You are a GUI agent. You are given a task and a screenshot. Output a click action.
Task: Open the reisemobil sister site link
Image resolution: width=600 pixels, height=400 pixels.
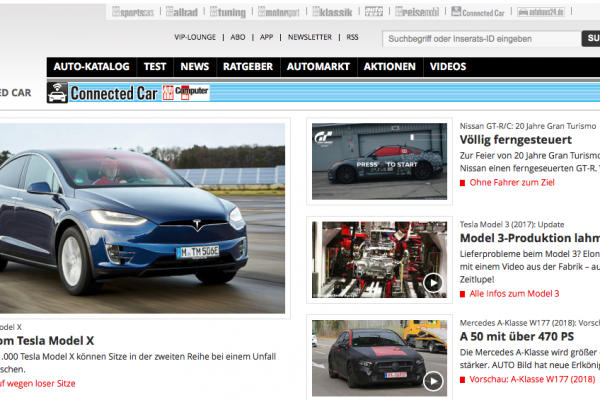pos(417,12)
